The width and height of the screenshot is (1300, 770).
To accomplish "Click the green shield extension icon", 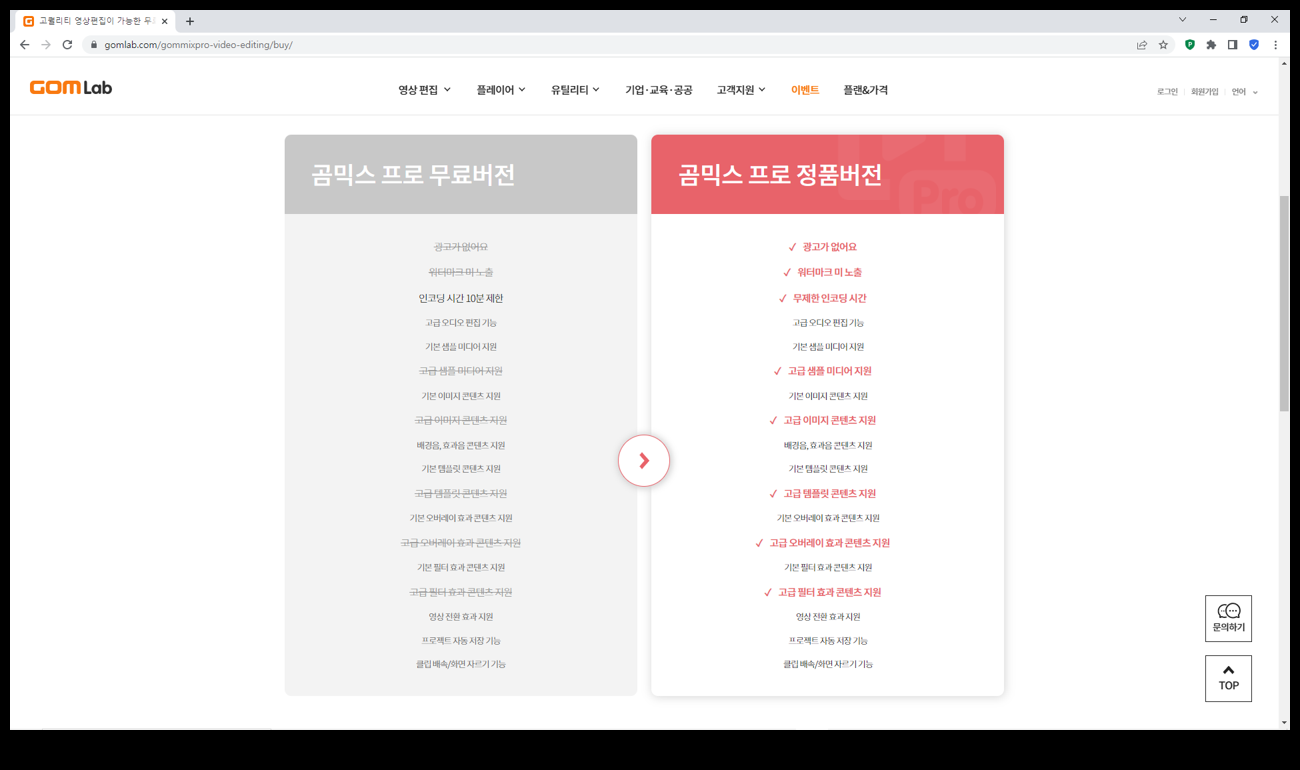I will 1190,45.
